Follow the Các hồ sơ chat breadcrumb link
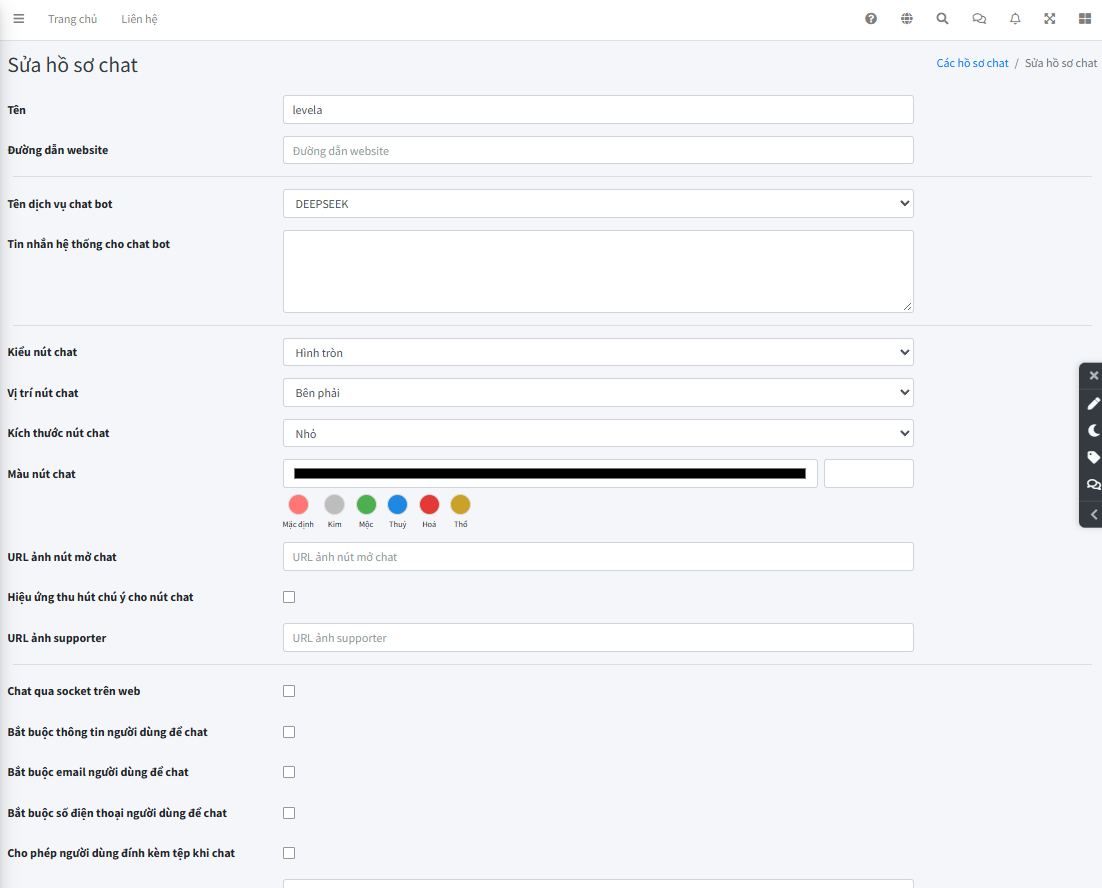 click(972, 63)
